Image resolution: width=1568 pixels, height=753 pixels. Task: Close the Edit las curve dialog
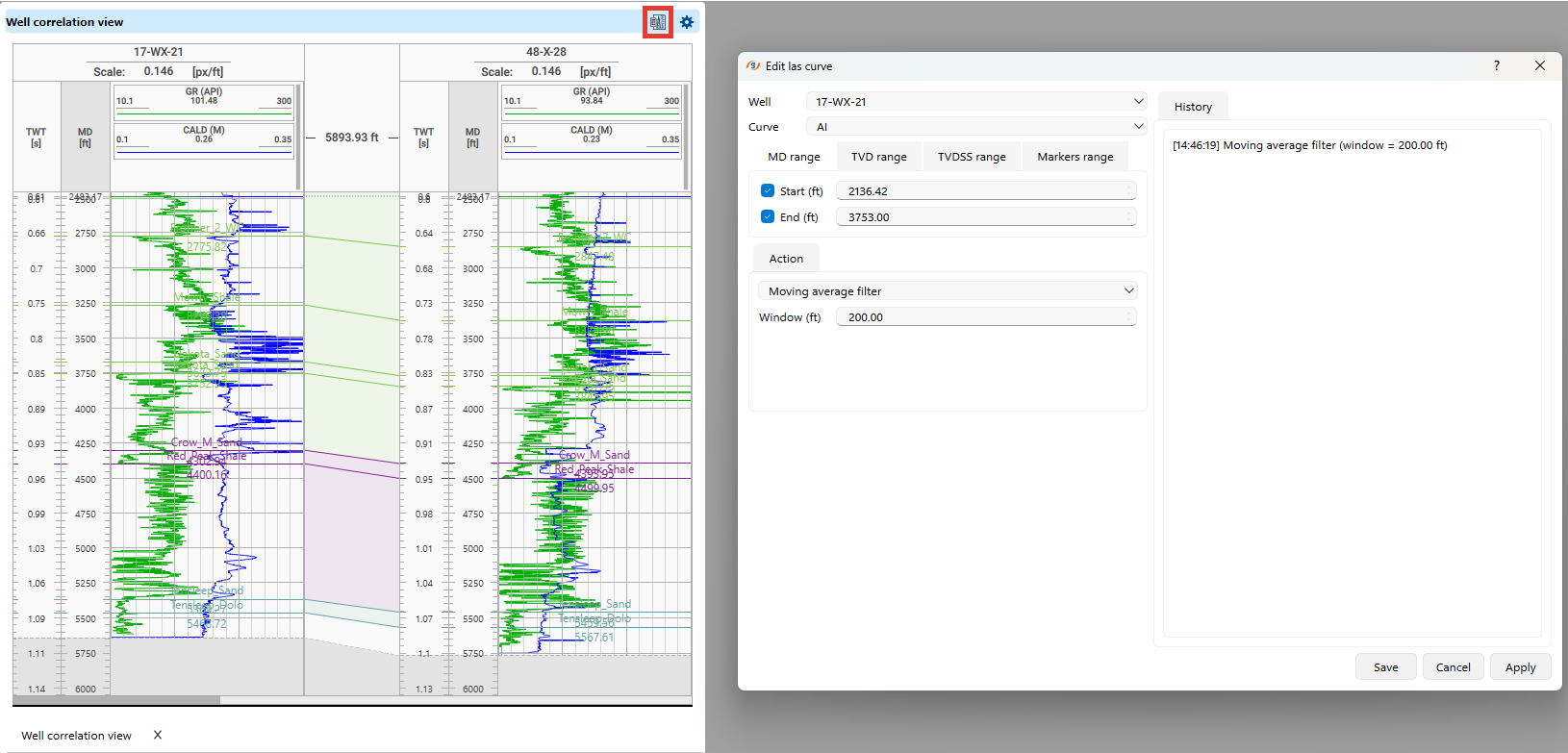1539,65
